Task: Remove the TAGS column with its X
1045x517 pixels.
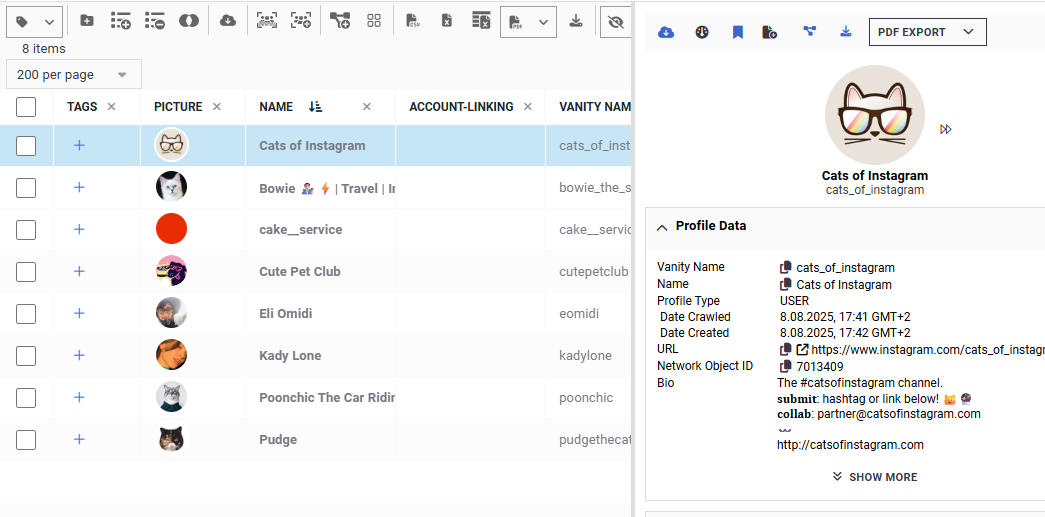Action: click(111, 107)
